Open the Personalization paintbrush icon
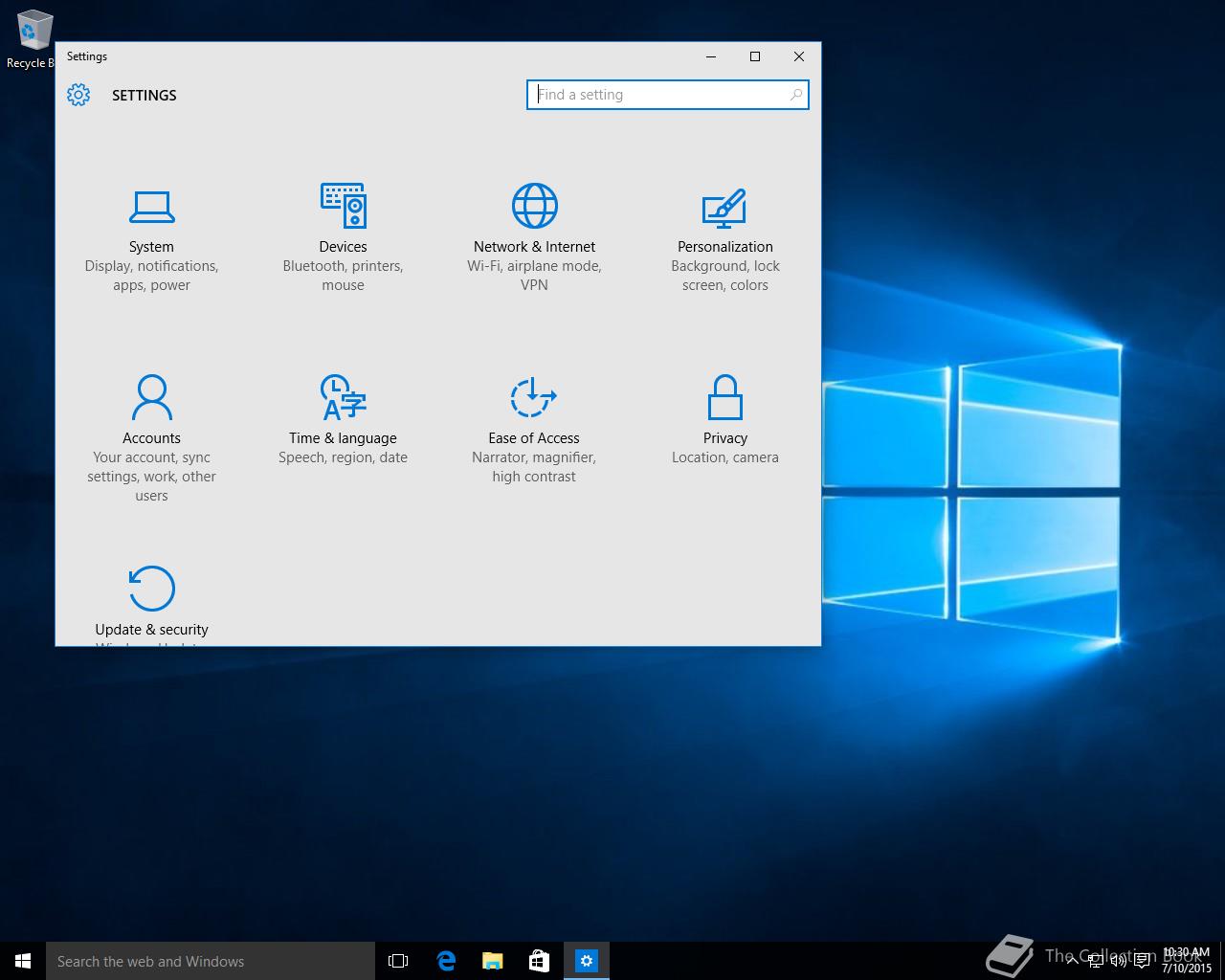1225x980 pixels. point(724,208)
